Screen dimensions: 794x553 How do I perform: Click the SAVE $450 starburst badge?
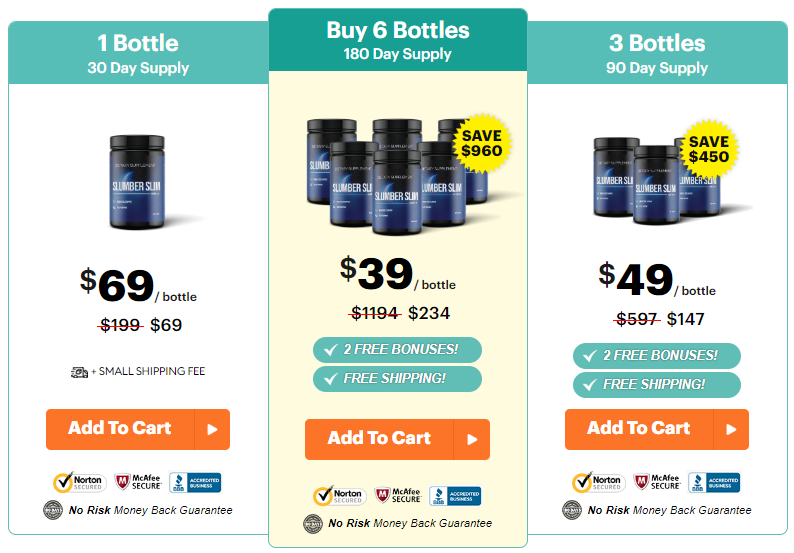[708, 149]
